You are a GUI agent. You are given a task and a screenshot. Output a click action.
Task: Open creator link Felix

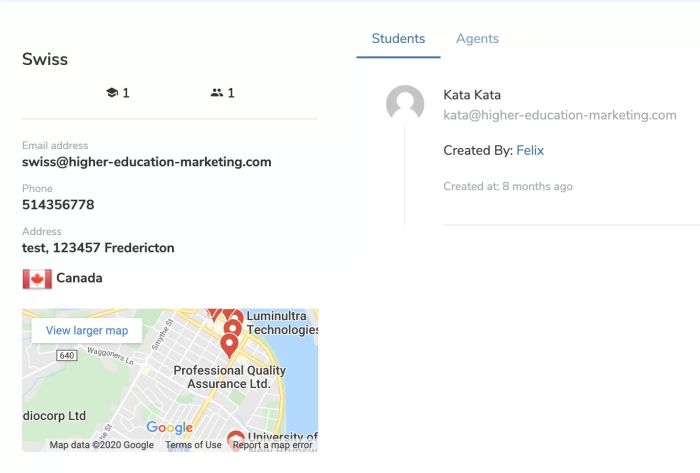point(530,150)
